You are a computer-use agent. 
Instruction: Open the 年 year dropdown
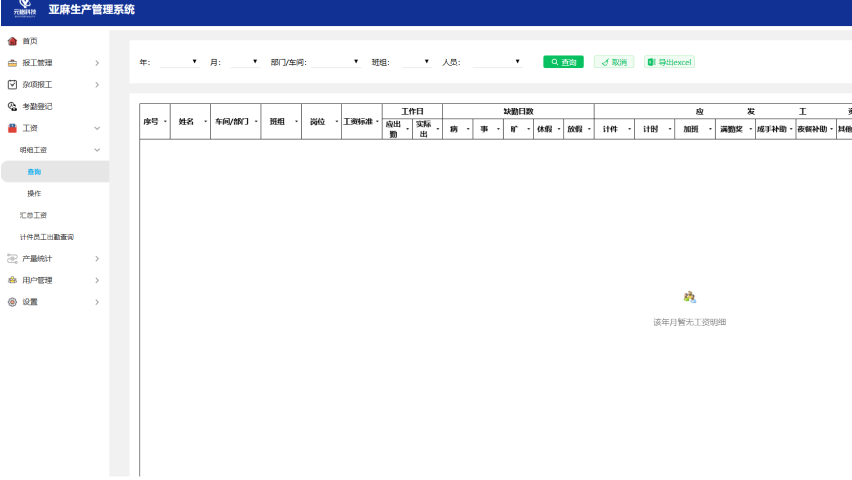coord(180,62)
